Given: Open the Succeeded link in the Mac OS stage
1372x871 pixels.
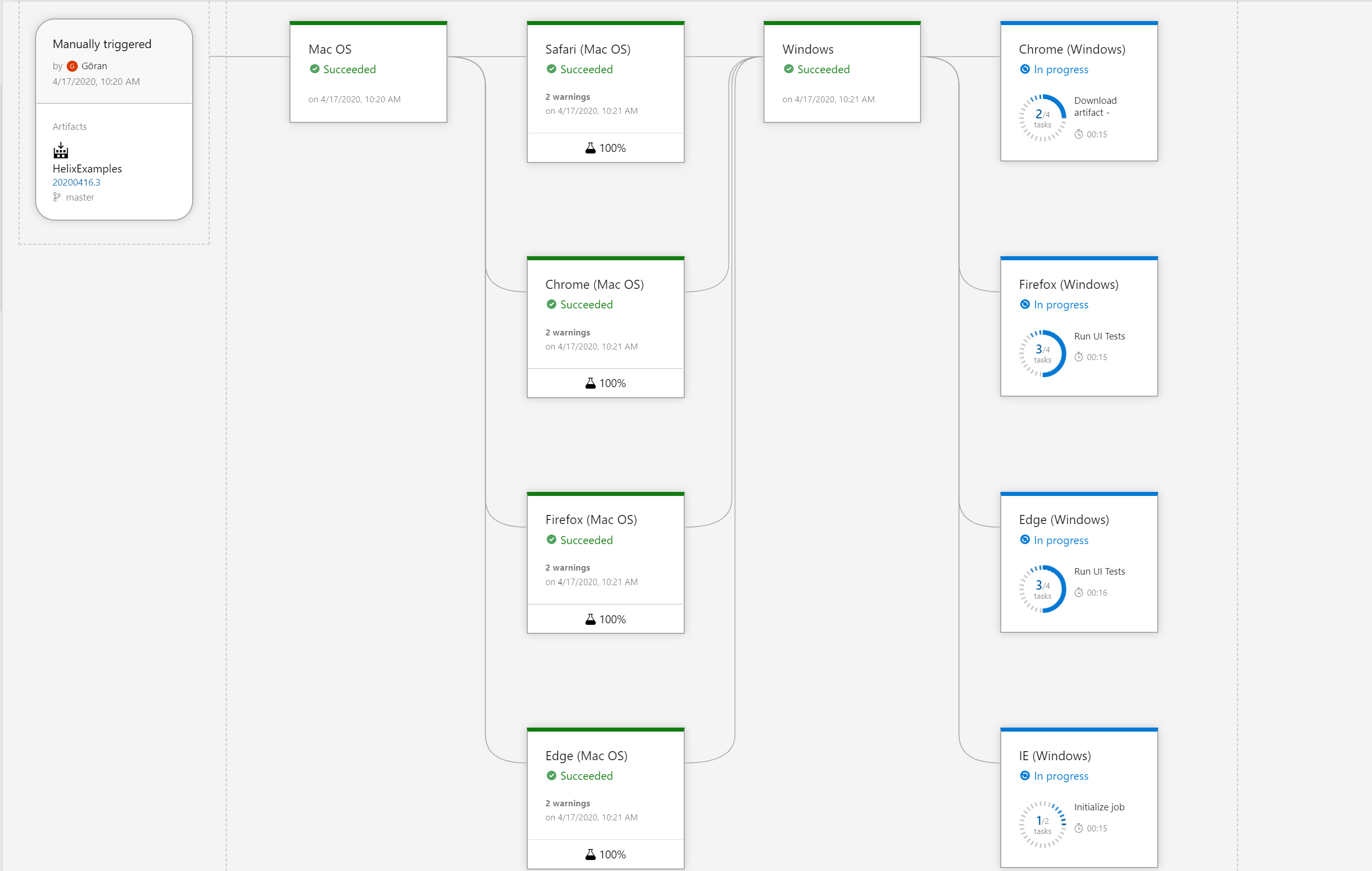Looking at the screenshot, I should pyautogui.click(x=349, y=70).
